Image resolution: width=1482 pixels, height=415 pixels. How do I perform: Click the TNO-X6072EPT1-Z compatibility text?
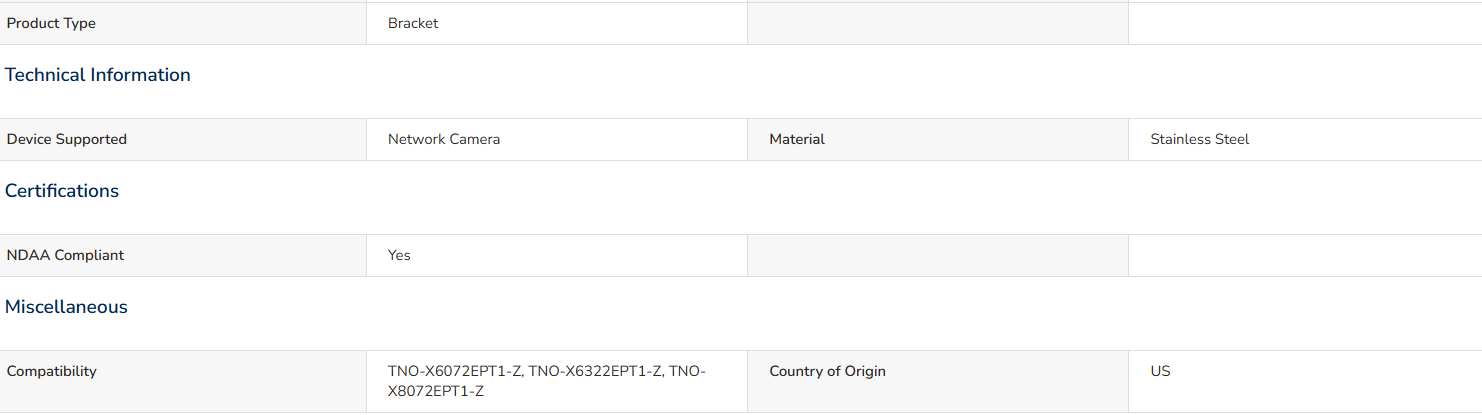pos(455,371)
